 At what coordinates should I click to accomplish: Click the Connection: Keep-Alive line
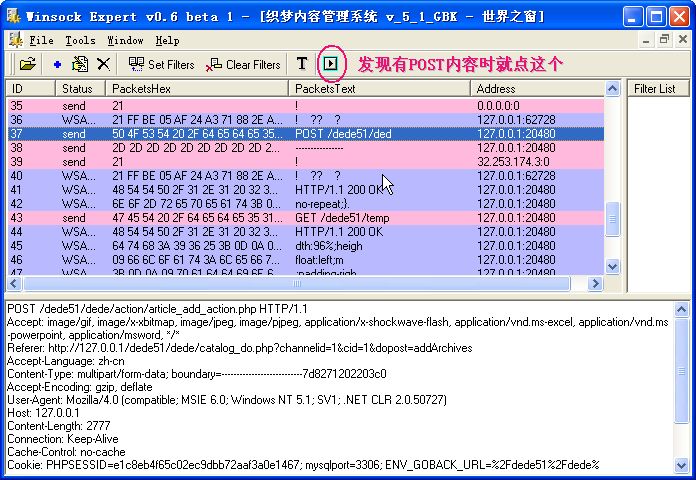coord(63,439)
